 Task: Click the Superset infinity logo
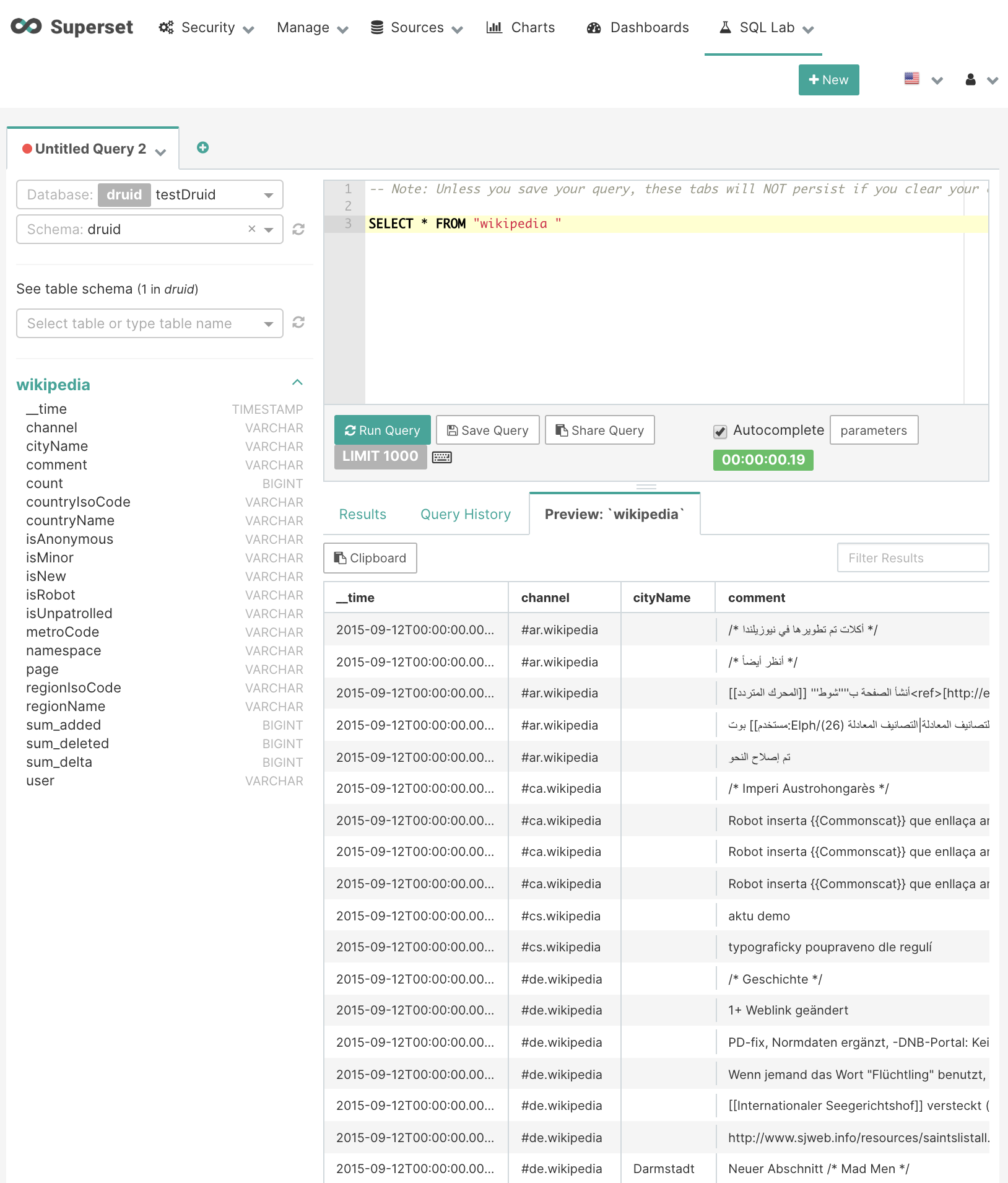click(26, 27)
